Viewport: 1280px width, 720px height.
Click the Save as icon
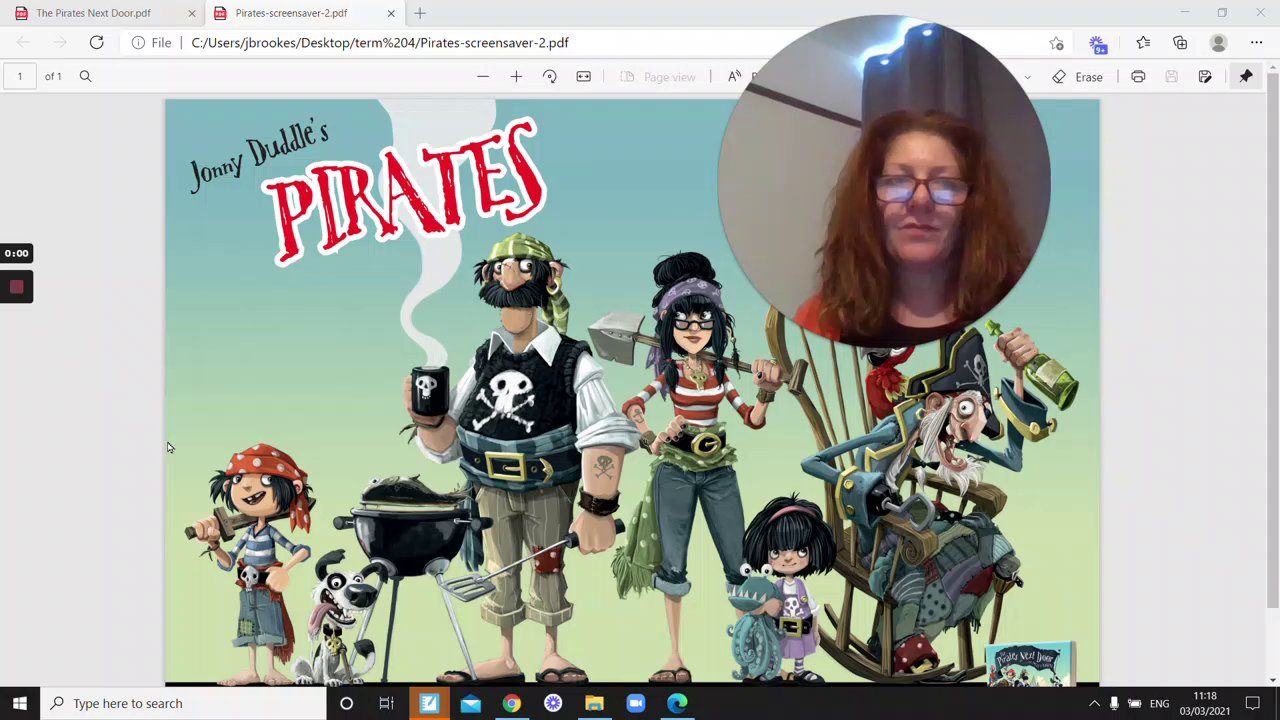pyautogui.click(x=1205, y=76)
